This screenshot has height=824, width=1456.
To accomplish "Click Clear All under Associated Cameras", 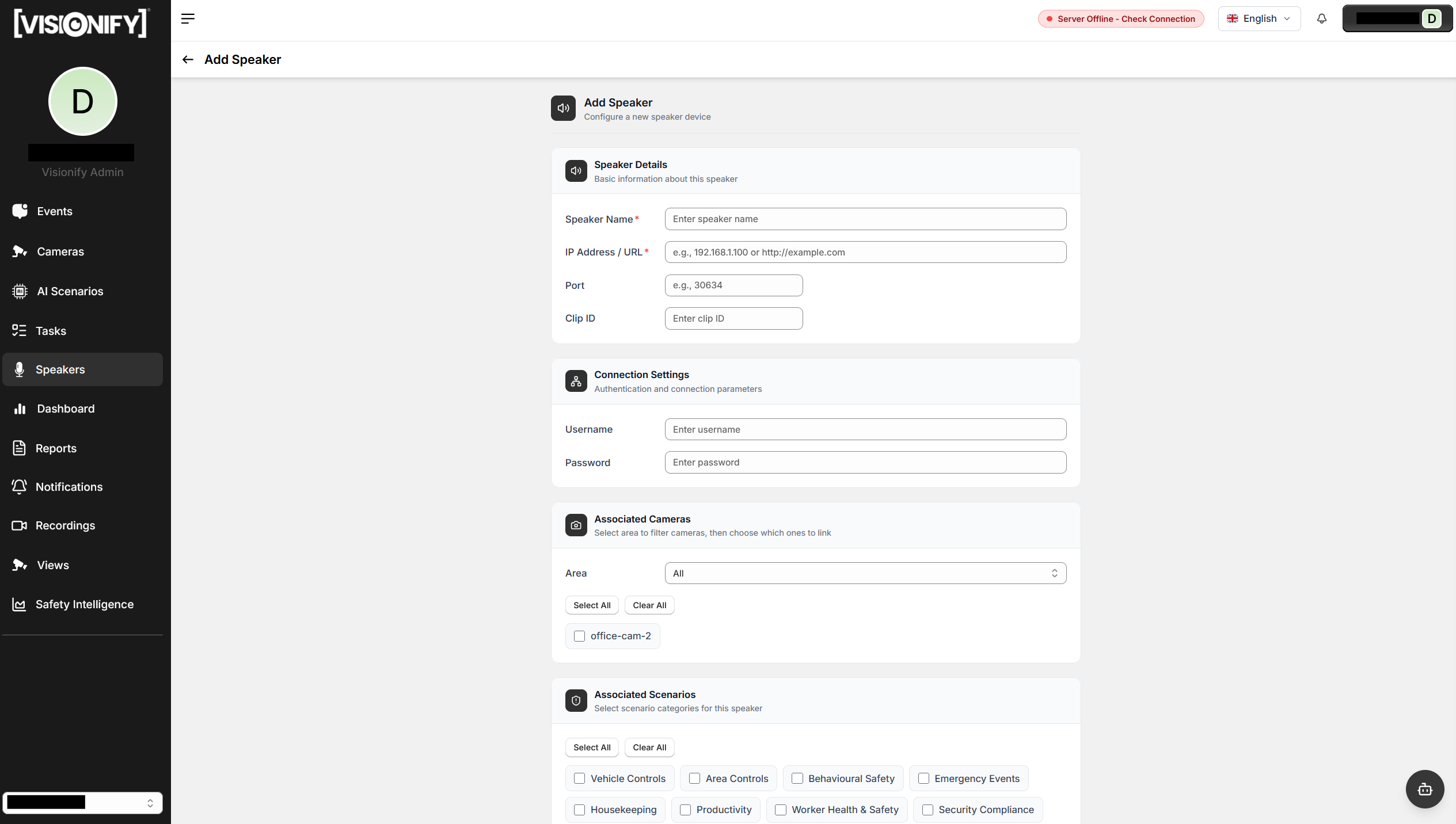I will (649, 605).
